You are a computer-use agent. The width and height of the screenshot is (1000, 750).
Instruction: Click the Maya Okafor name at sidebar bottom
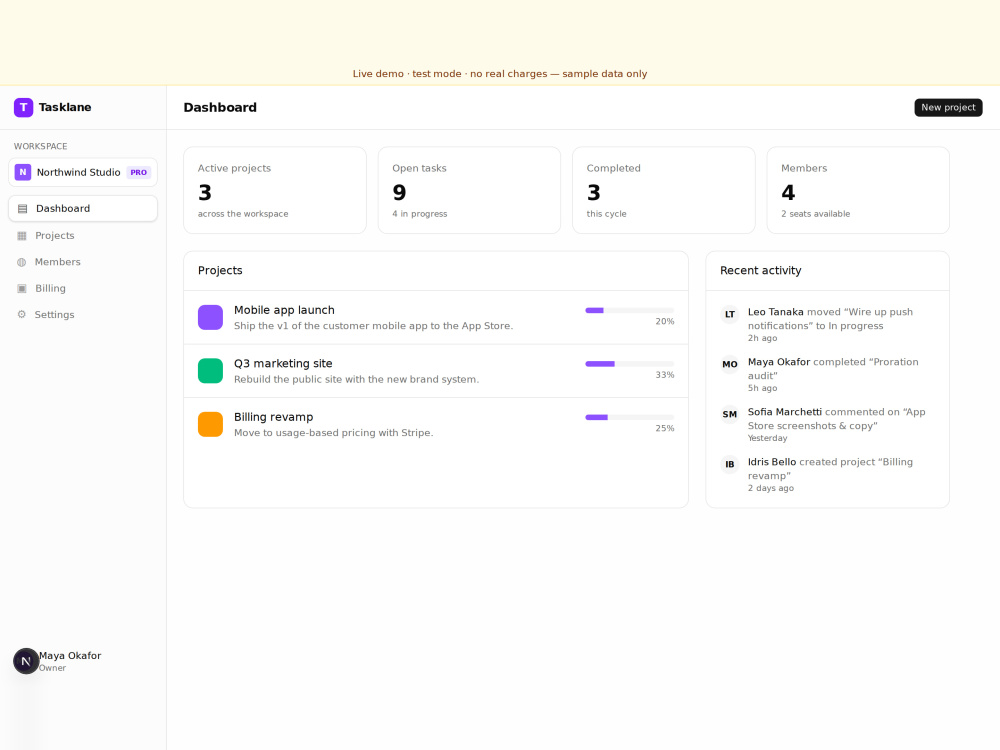[x=70, y=656]
